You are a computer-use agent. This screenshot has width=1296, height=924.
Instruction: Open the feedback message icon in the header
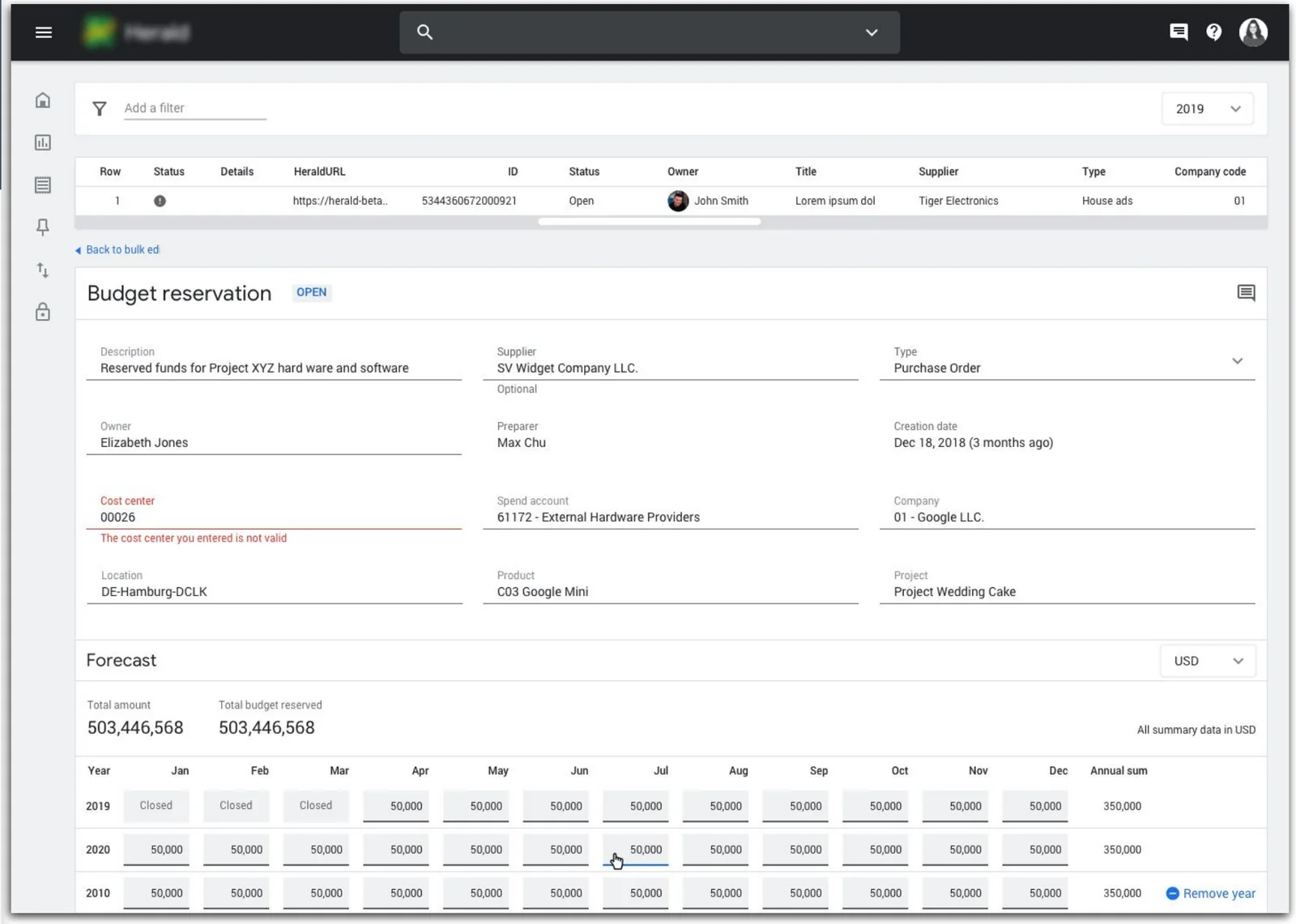coord(1179,32)
